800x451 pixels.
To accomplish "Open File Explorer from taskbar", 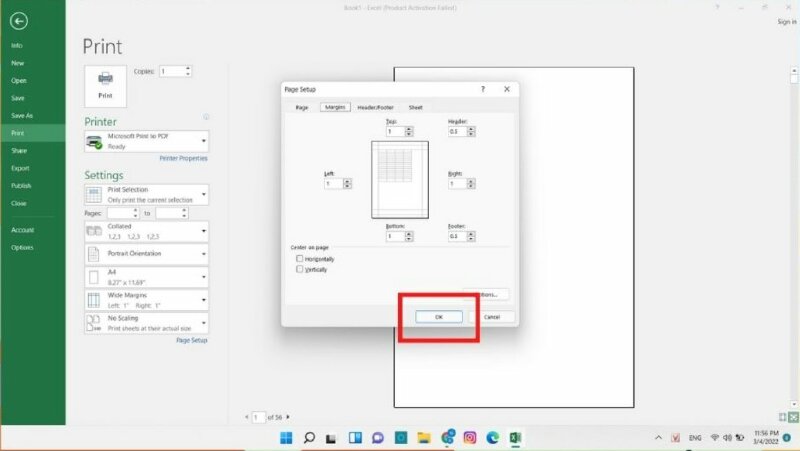I will (x=423, y=437).
